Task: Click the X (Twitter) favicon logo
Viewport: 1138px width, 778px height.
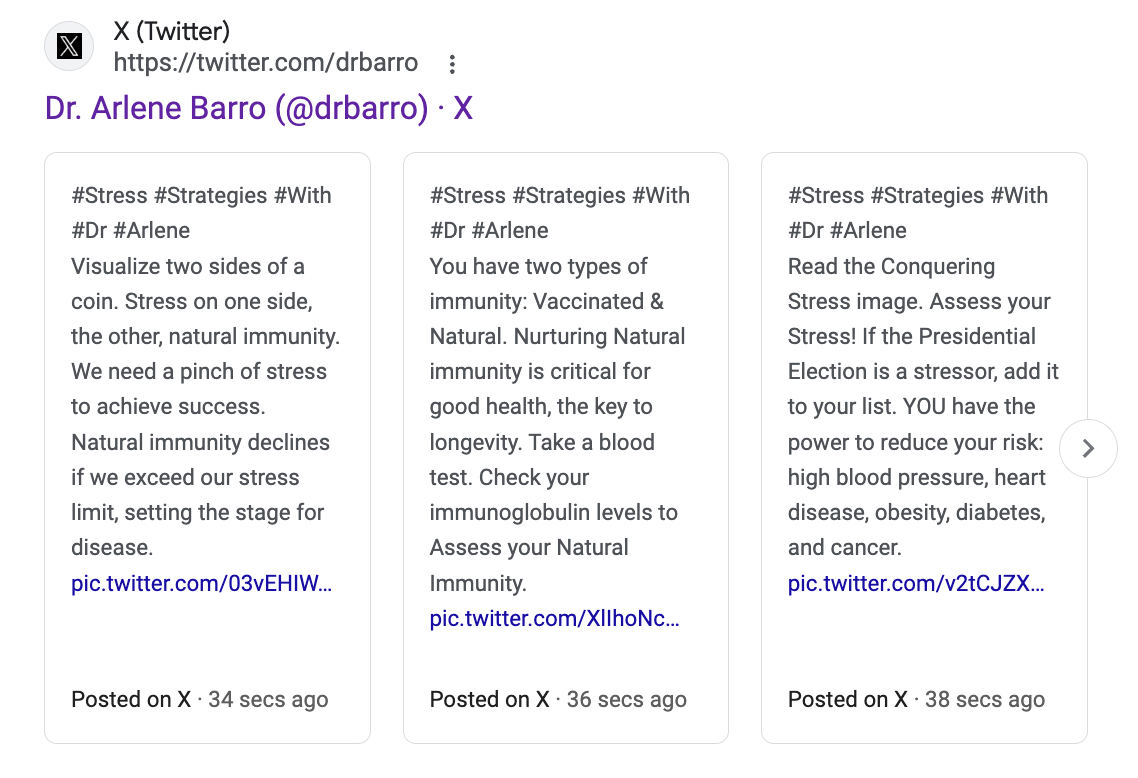Action: (69, 46)
